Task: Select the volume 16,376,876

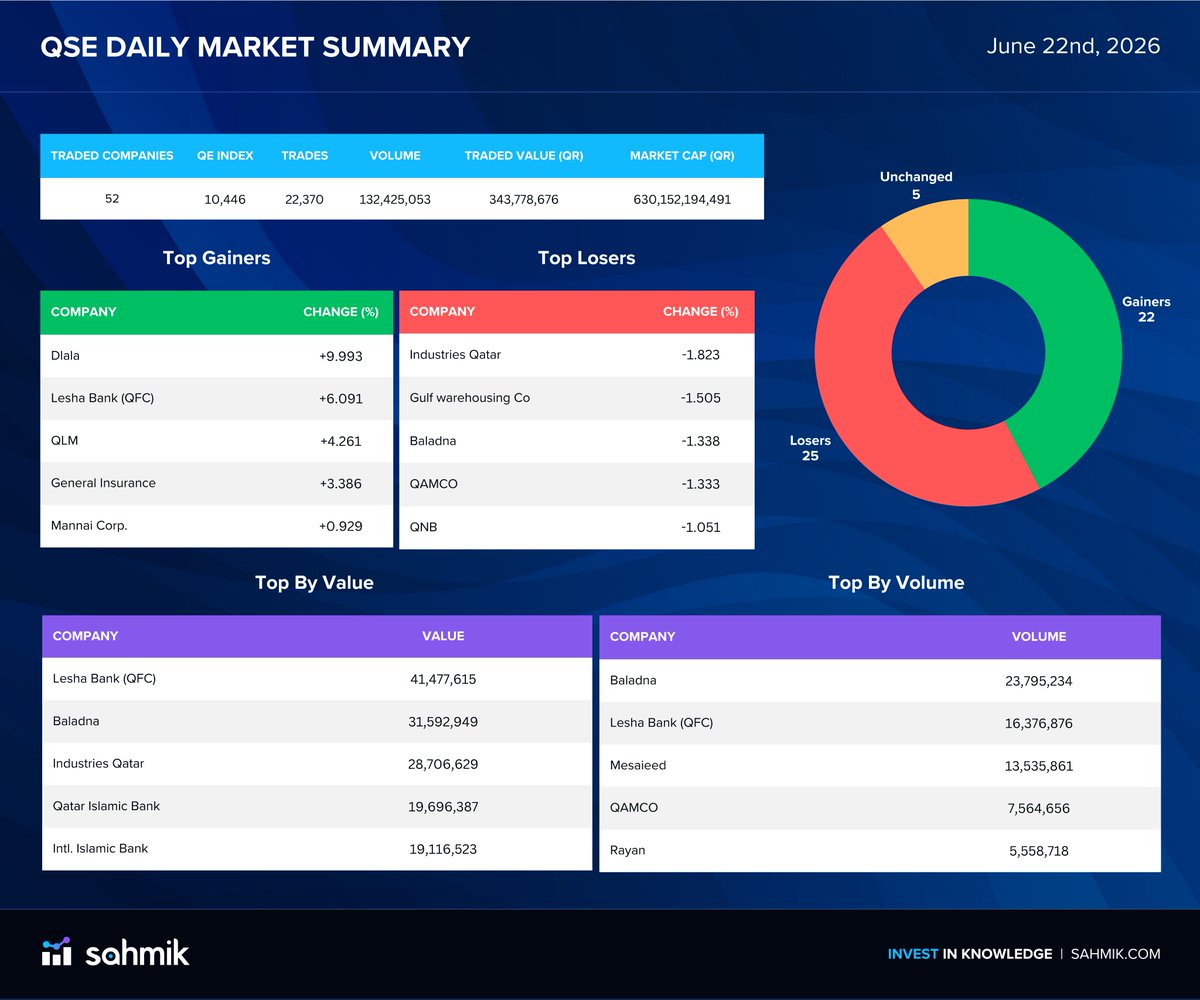Action: click(1039, 723)
